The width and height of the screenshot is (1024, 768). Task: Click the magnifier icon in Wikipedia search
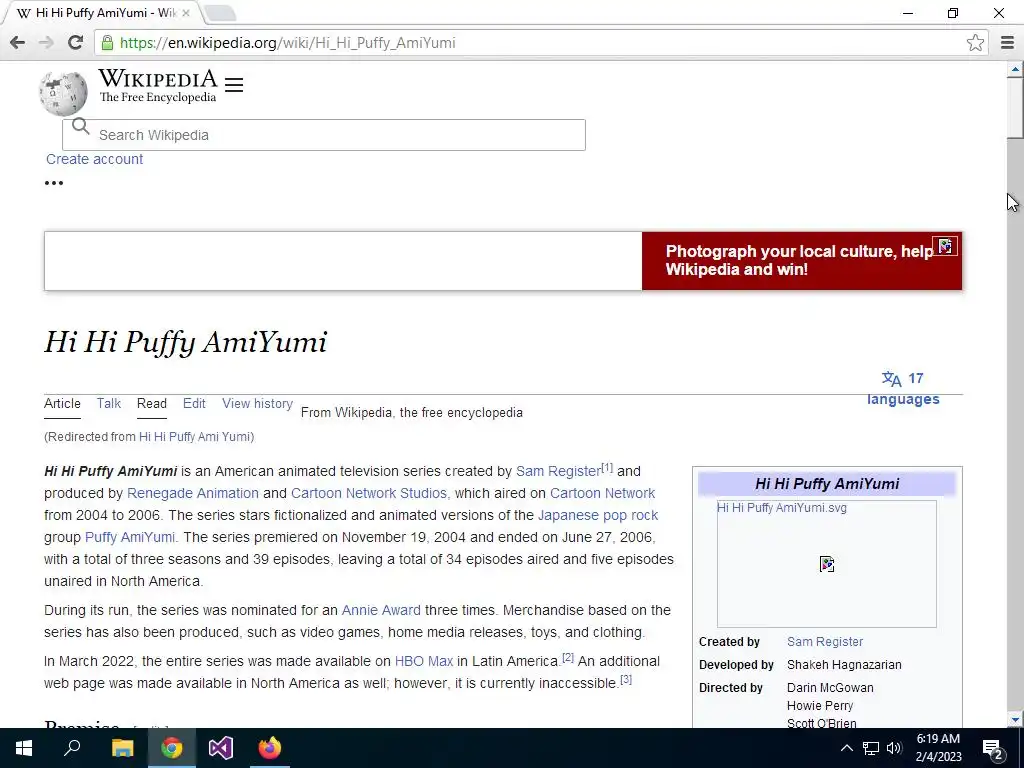pos(80,126)
